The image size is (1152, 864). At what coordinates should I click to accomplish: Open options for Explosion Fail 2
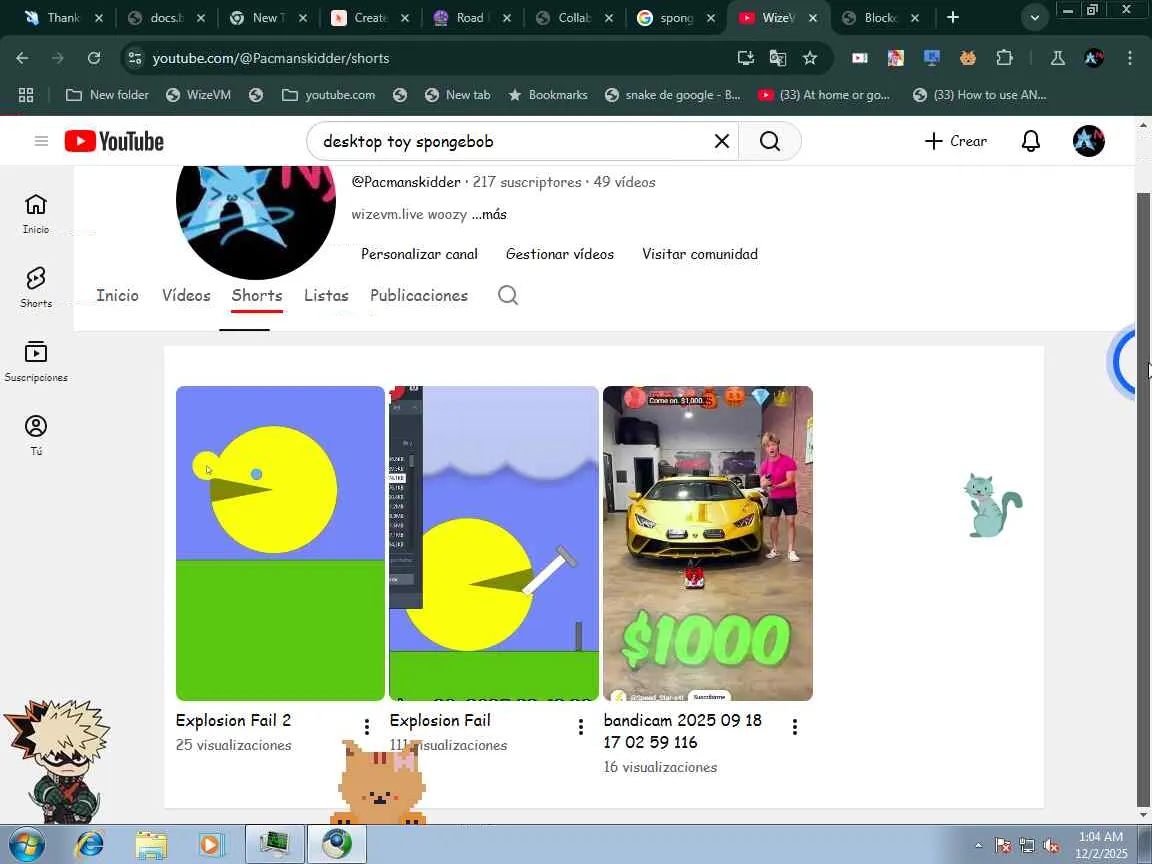click(367, 727)
